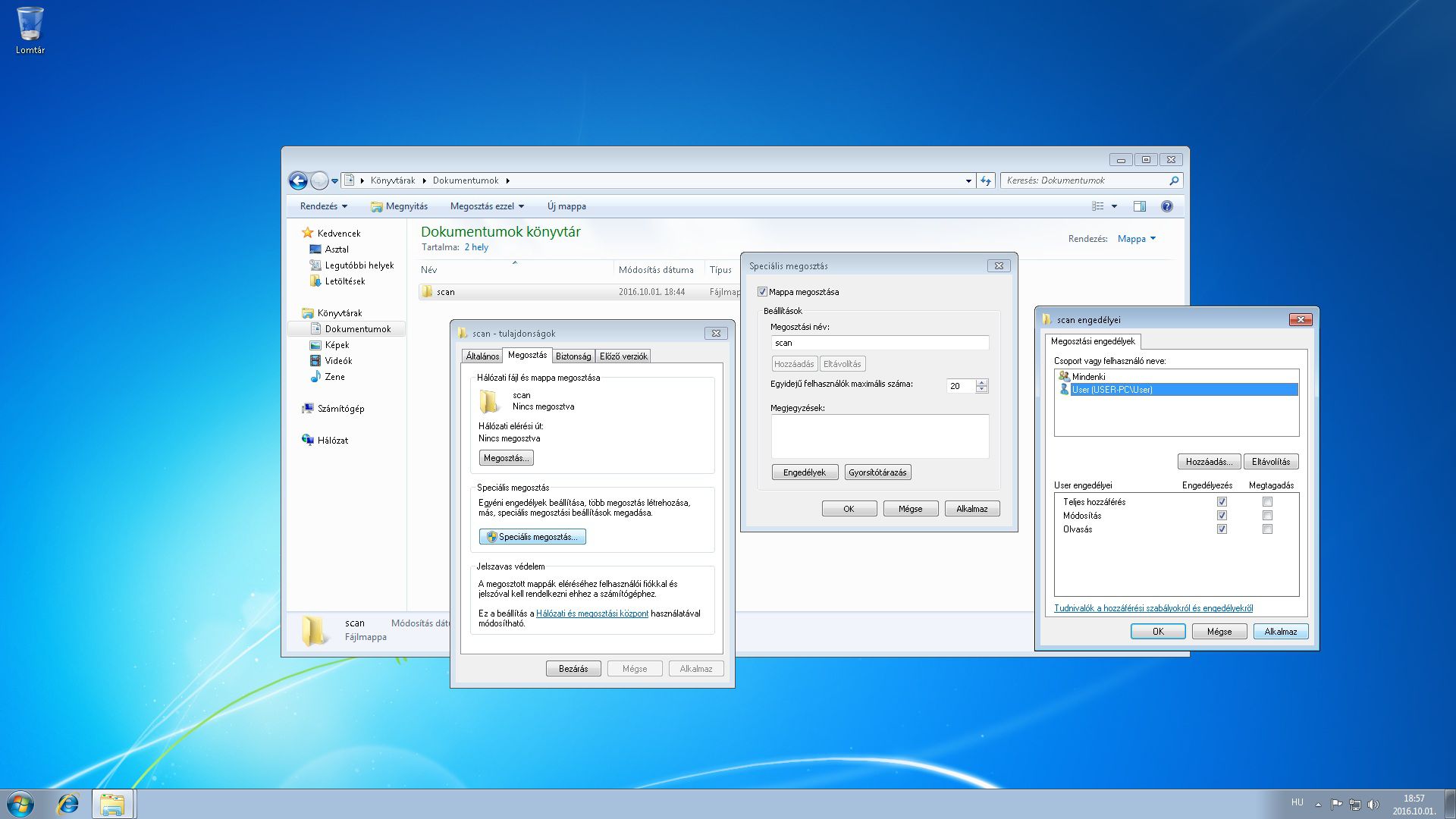Open the Hálózati és megosztási központ link
The width and height of the screenshot is (1456, 819).
(592, 613)
